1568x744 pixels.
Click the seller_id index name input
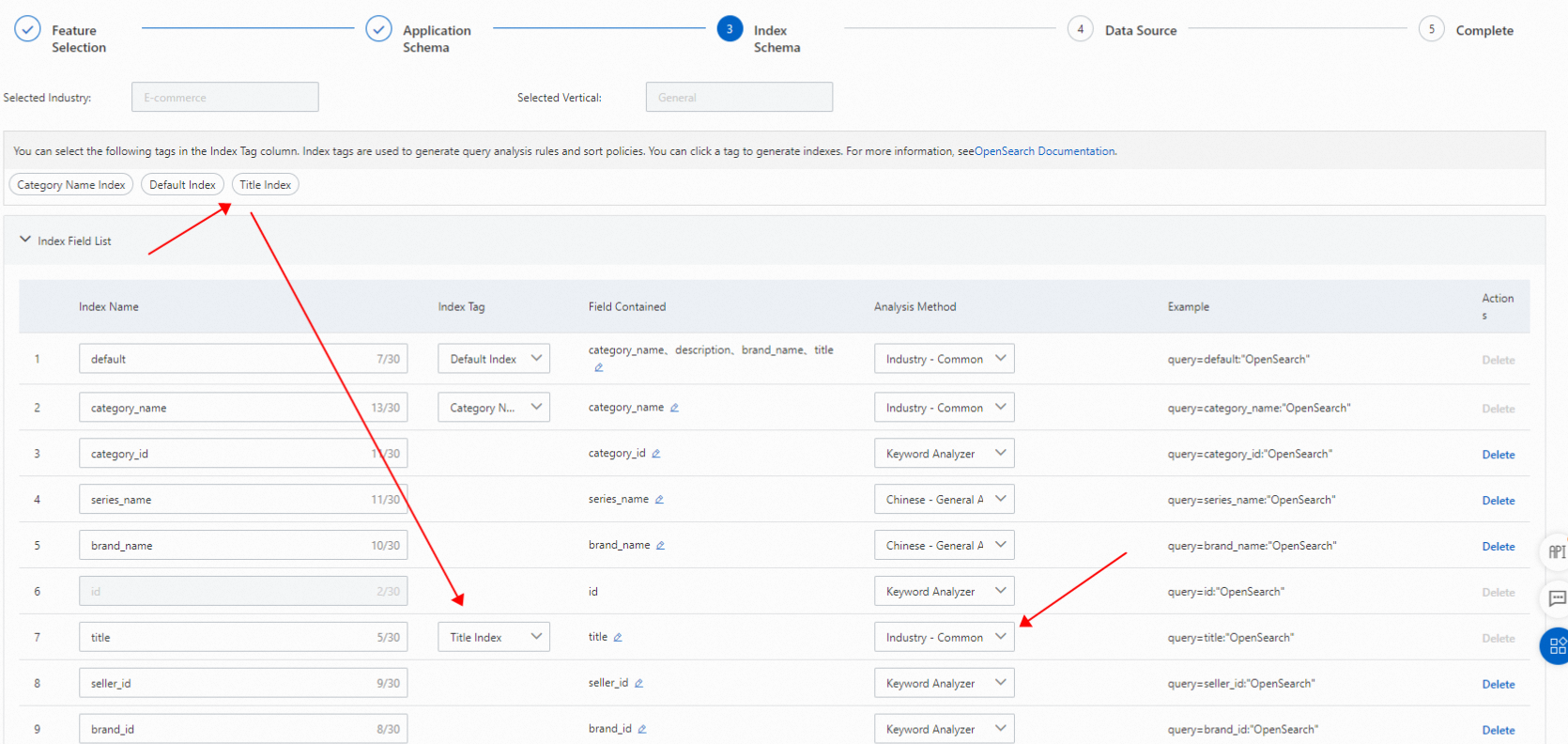click(x=243, y=684)
